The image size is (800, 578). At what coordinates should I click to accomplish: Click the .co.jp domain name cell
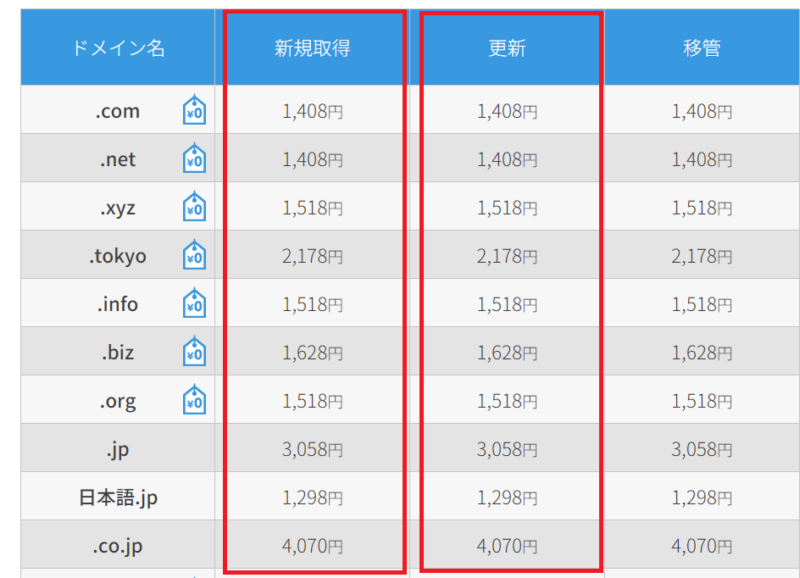tap(118, 546)
